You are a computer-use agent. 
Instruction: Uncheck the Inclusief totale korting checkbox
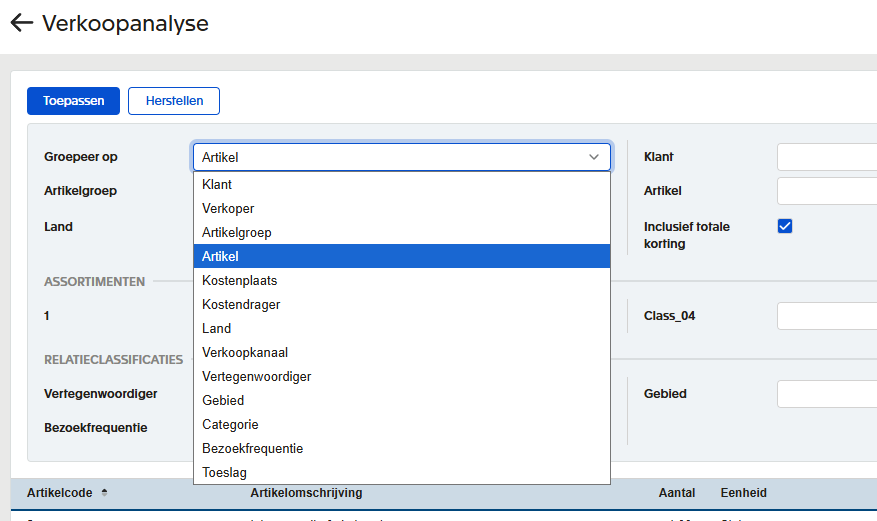[785, 226]
